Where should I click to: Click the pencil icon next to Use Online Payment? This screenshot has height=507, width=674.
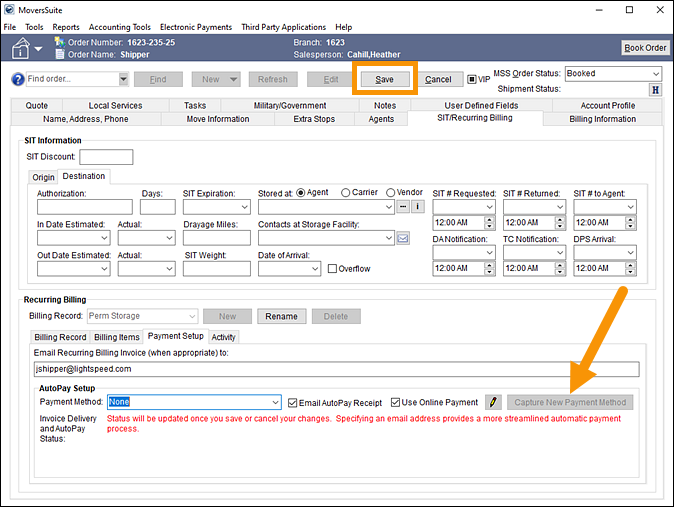point(493,402)
